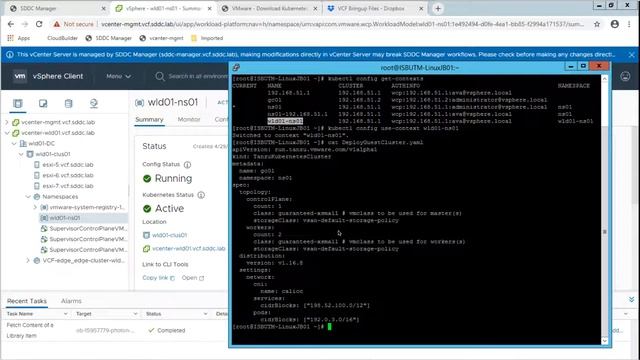Screen dimensions: 640x360
Task: Click the Completed task status text
Action: click(x=171, y=330)
